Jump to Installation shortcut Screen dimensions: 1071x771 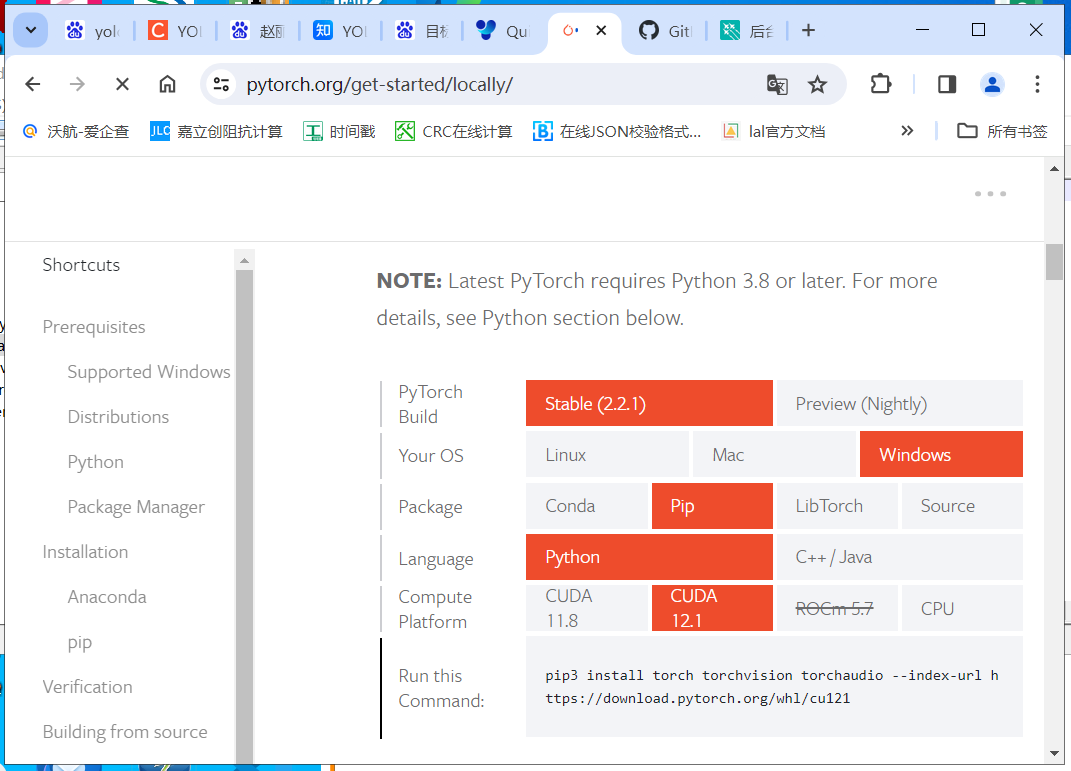[x=85, y=552]
